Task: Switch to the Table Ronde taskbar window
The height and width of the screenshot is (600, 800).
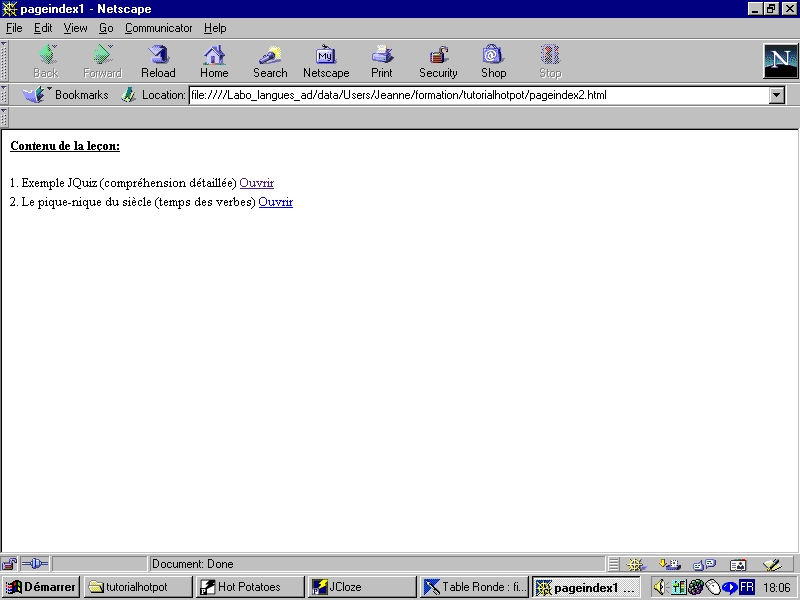Action: click(474, 587)
